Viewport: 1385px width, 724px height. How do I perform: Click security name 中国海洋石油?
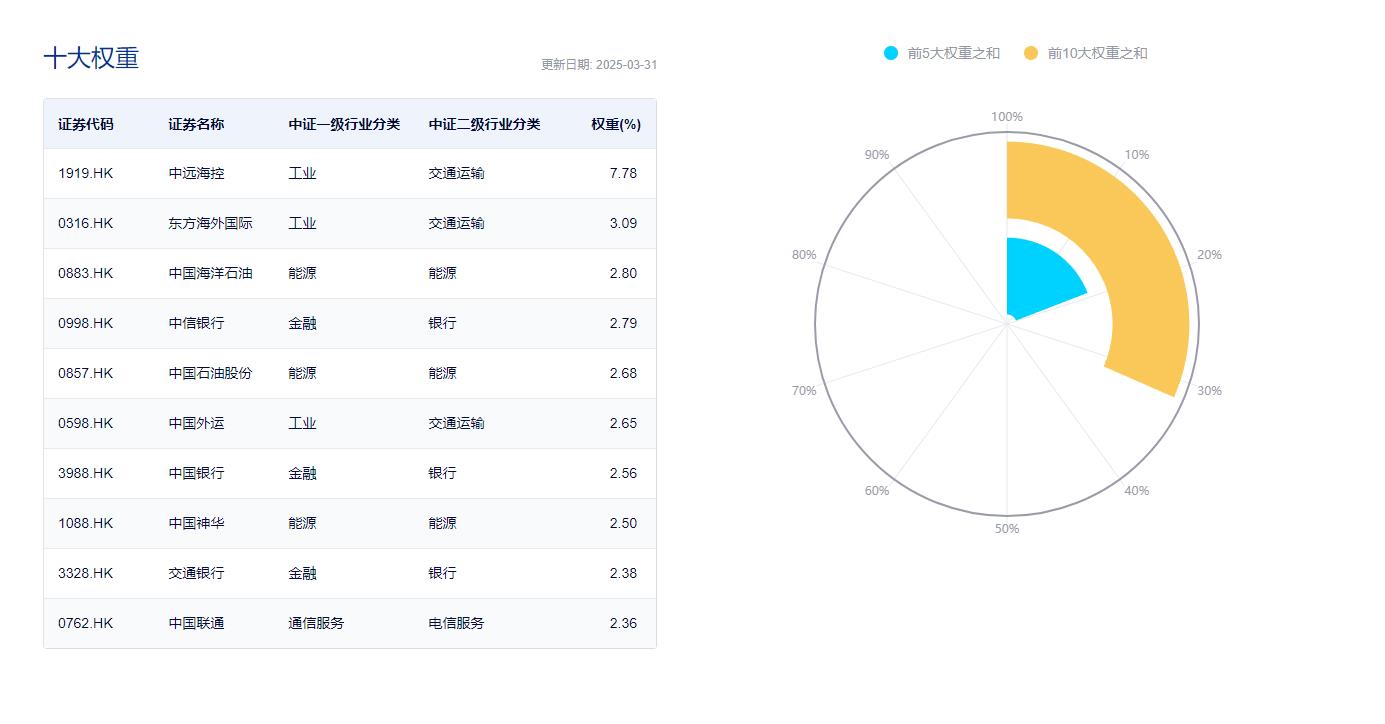click(x=210, y=273)
